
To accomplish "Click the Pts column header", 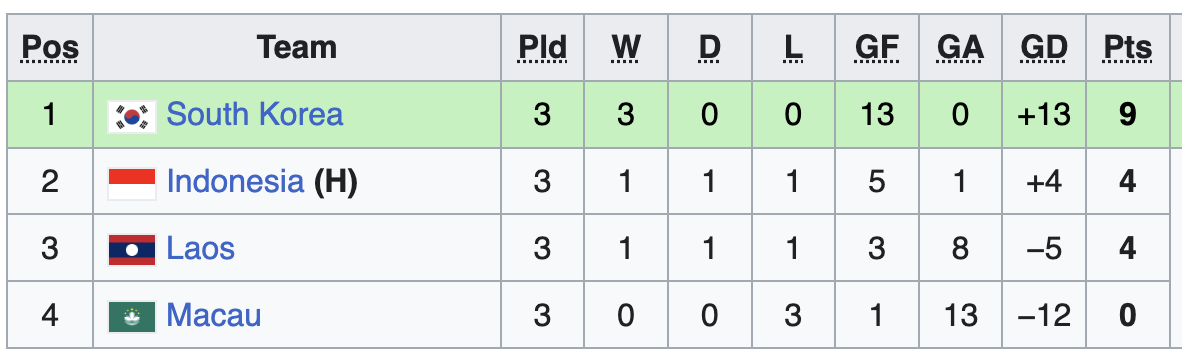I will [1128, 48].
